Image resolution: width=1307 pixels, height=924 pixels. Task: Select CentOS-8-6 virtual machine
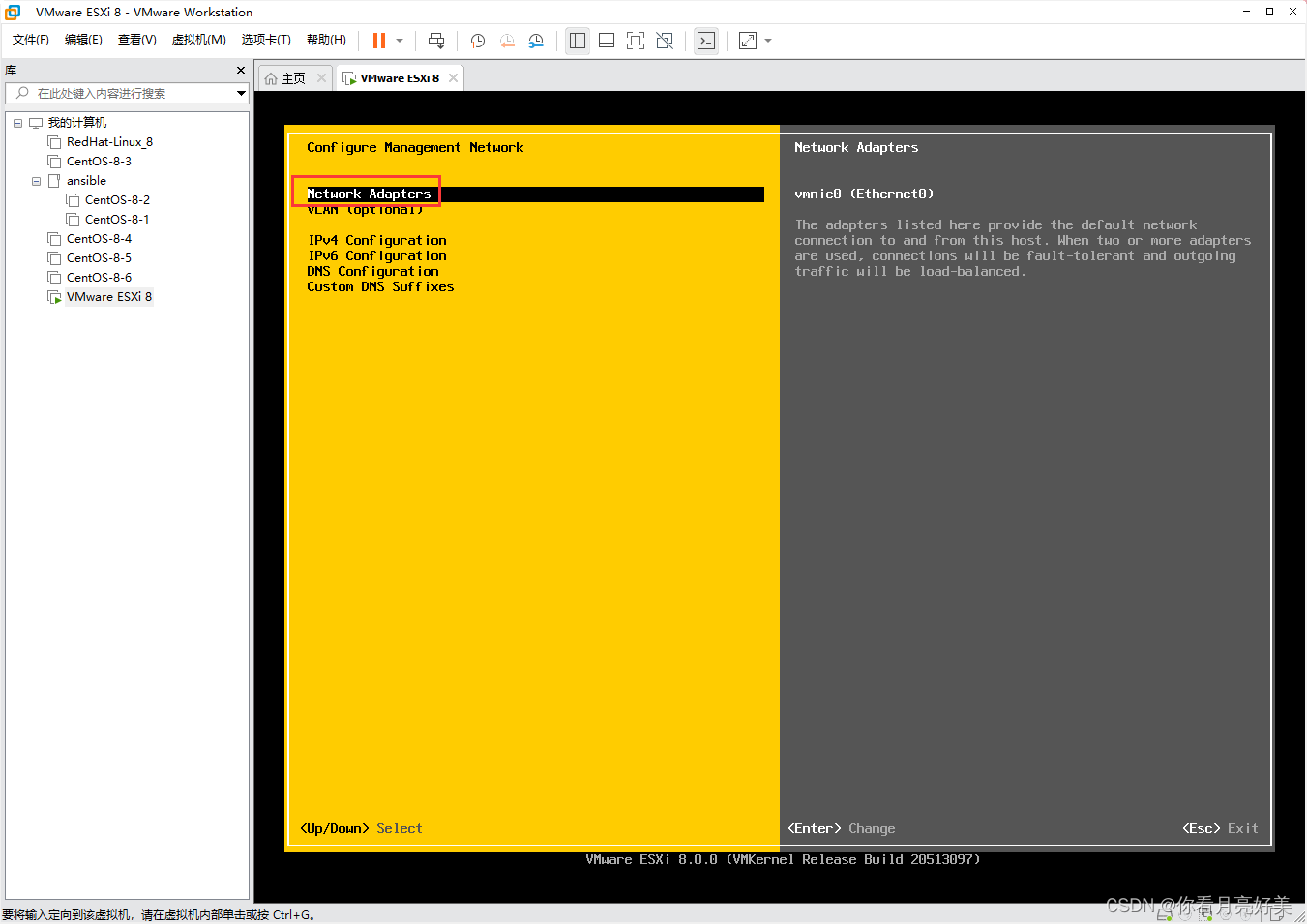(99, 278)
